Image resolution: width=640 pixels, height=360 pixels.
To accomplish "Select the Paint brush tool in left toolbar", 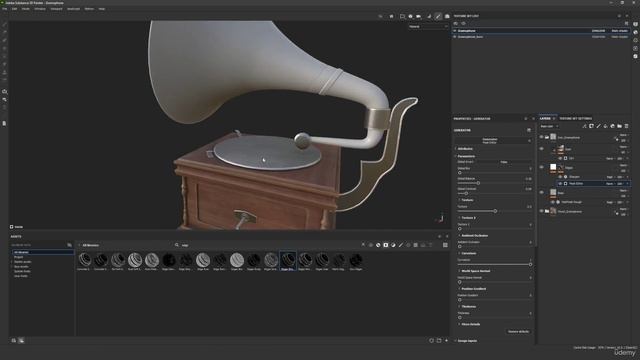I will point(4,24).
